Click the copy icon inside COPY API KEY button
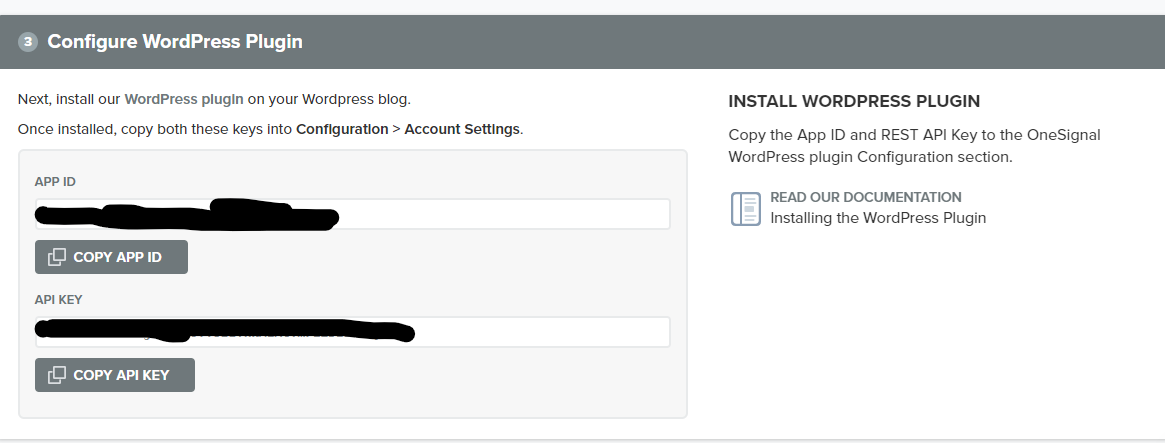The height and width of the screenshot is (443, 1165). (x=56, y=375)
